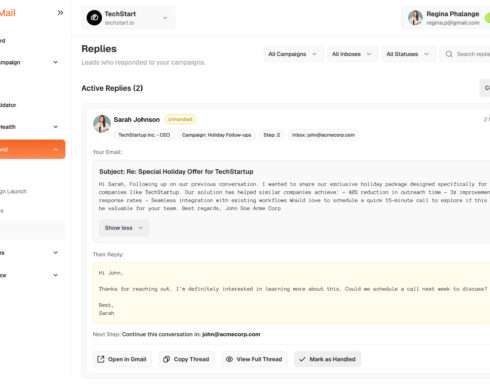490x385 pixels.
Task: Click the external-link icon in Open in Gmail
Action: [x=101, y=359]
